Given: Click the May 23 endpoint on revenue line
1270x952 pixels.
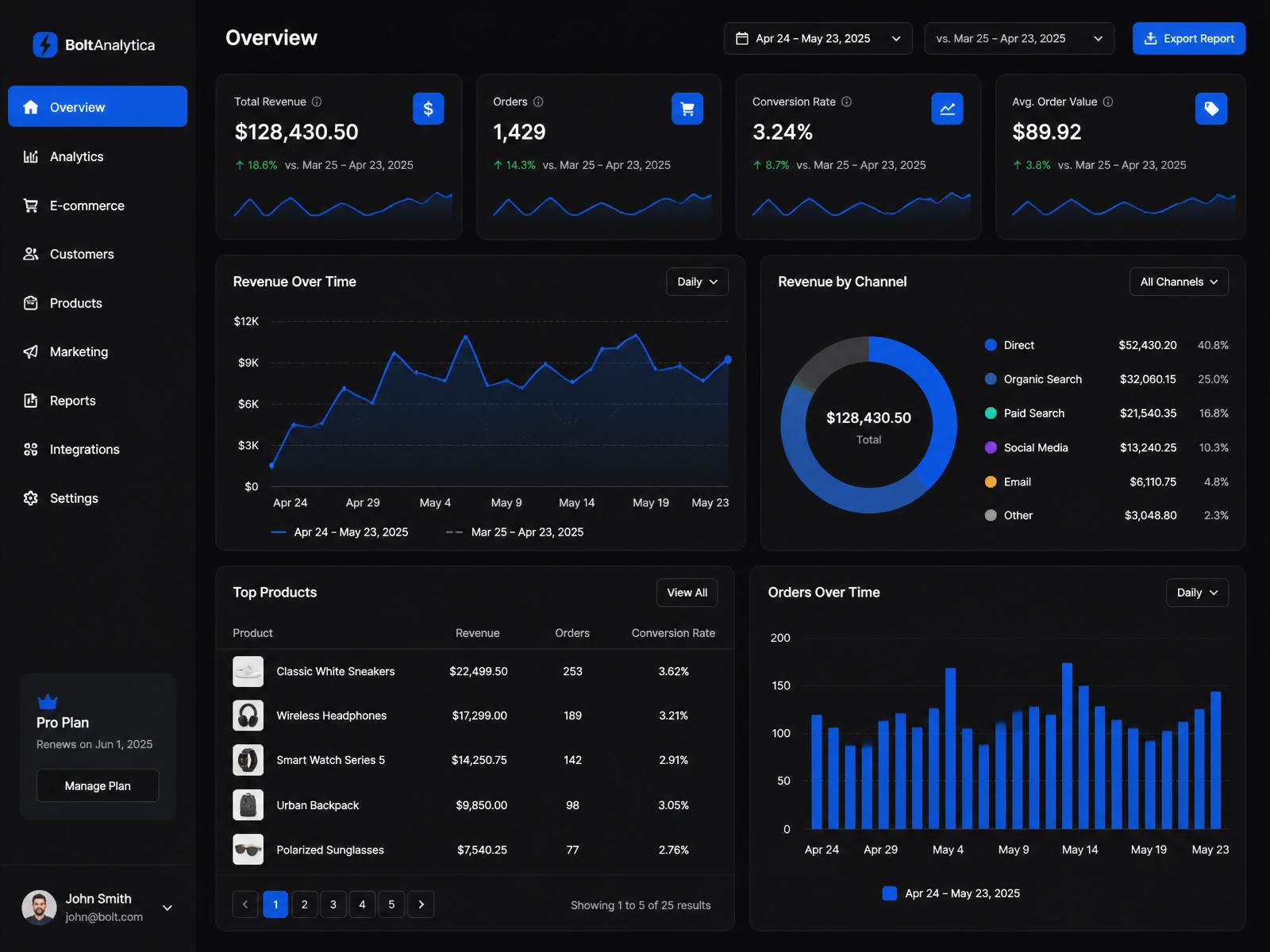Looking at the screenshot, I should click(x=728, y=359).
